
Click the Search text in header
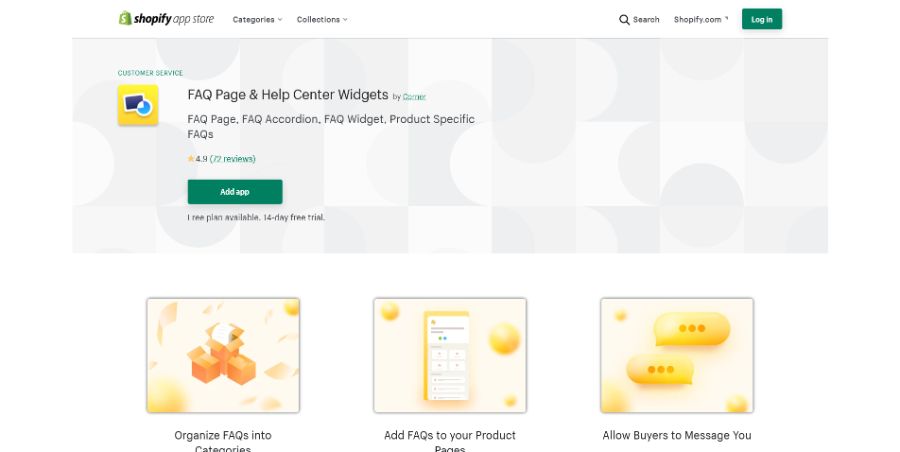pyautogui.click(x=646, y=20)
